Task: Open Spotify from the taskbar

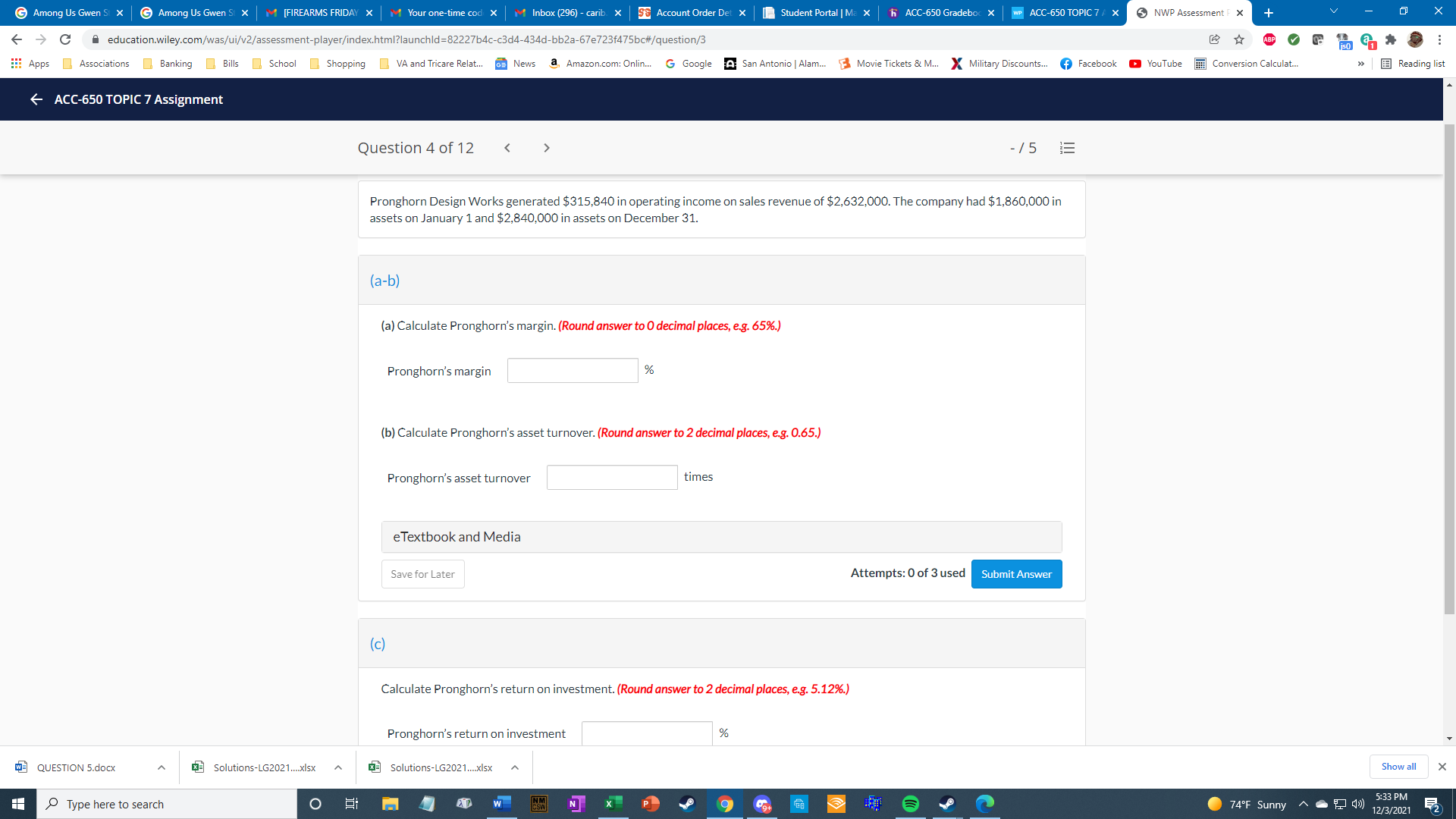Action: (910, 804)
